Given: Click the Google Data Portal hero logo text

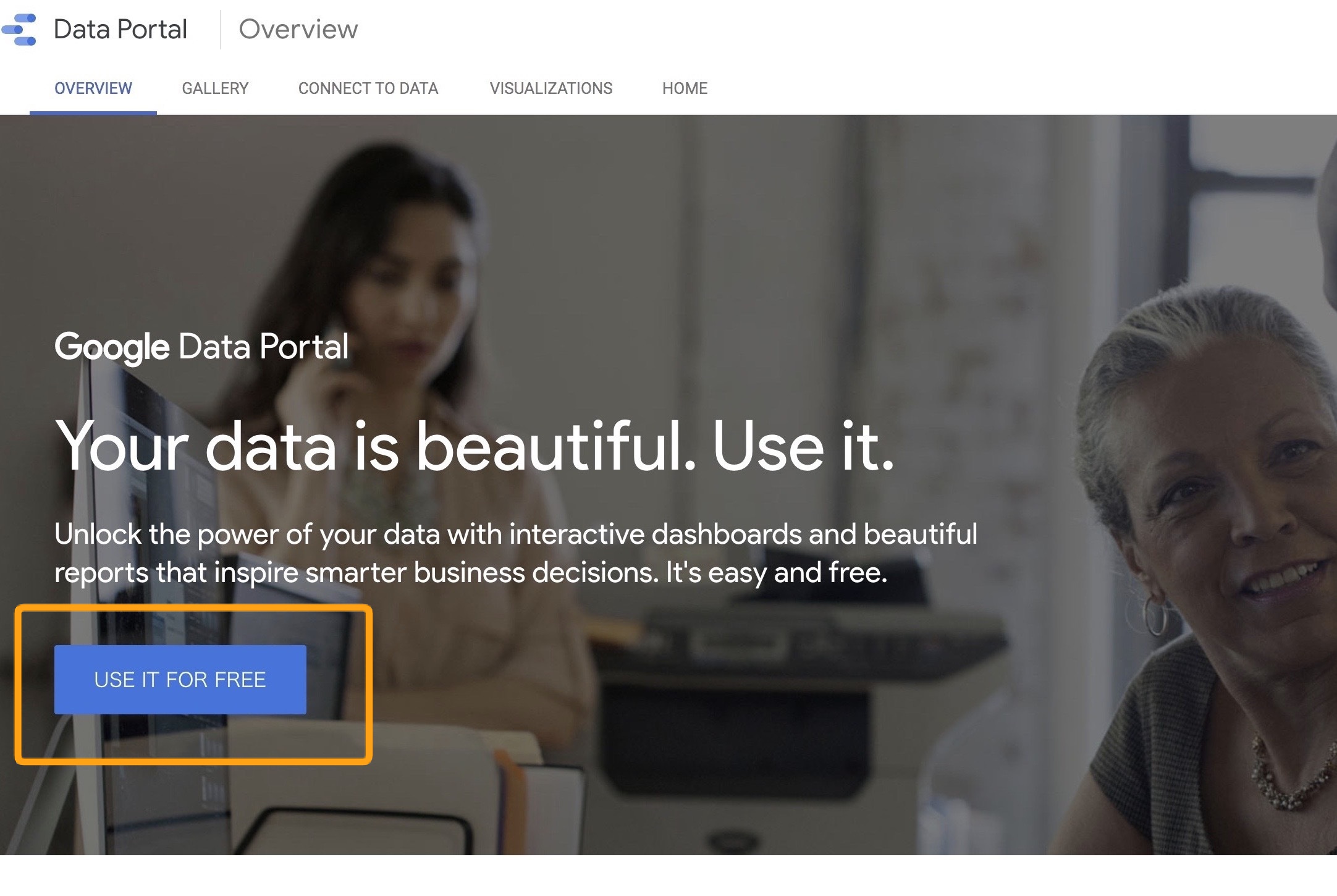Looking at the screenshot, I should [x=201, y=347].
